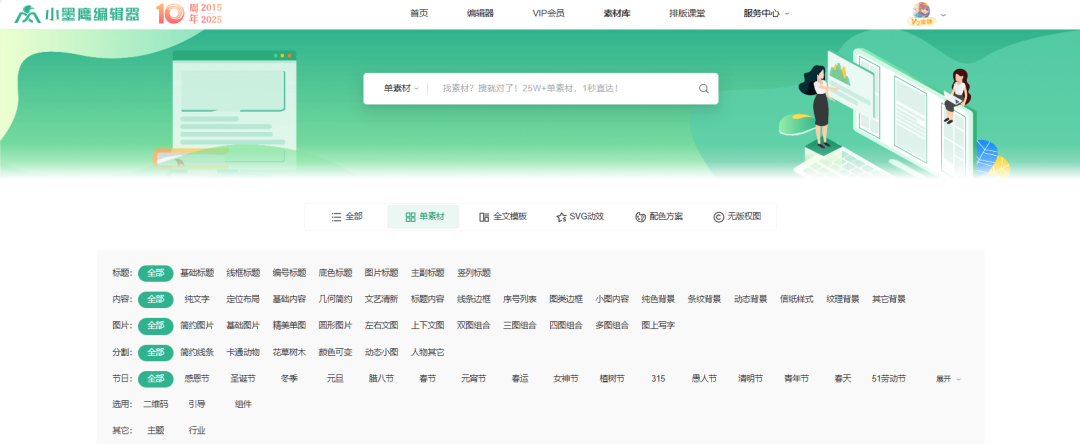Select 全部 pill in 分割 row

[156, 352]
